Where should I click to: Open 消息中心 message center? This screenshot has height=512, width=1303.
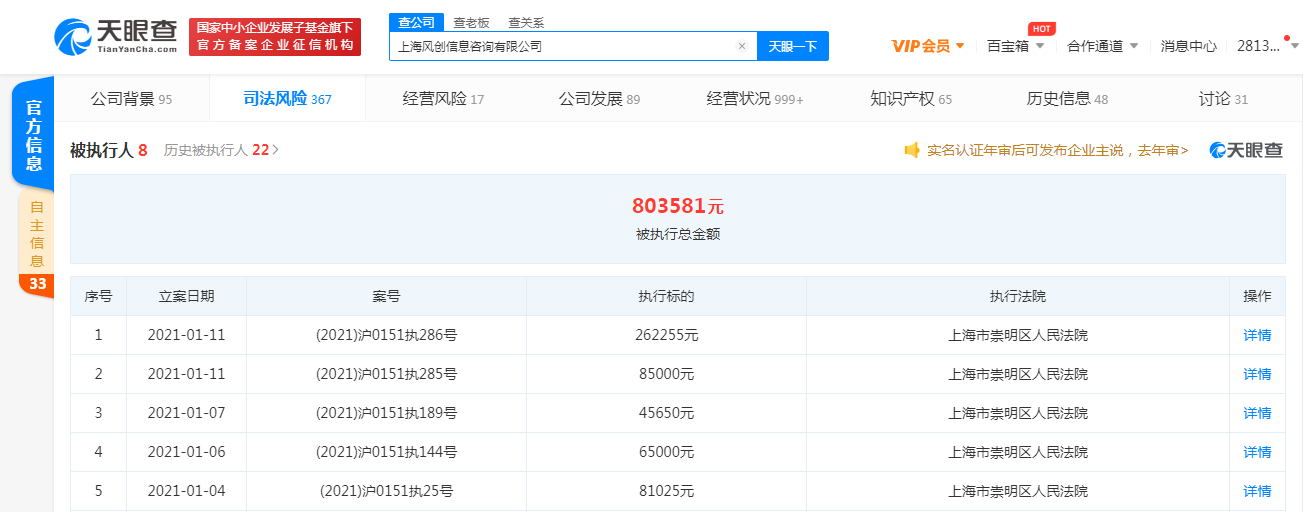1189,46
